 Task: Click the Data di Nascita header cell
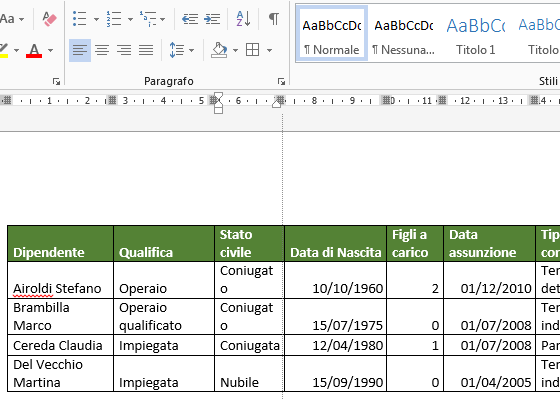coord(335,244)
